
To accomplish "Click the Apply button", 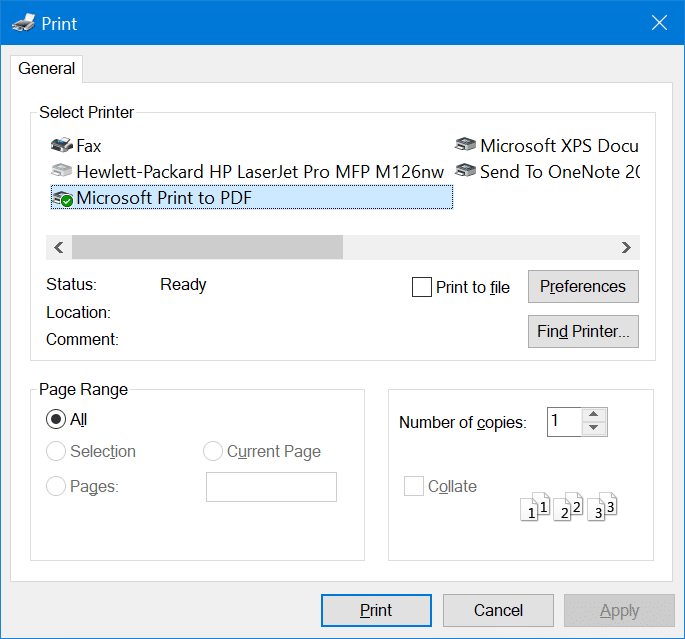I will click(x=619, y=610).
